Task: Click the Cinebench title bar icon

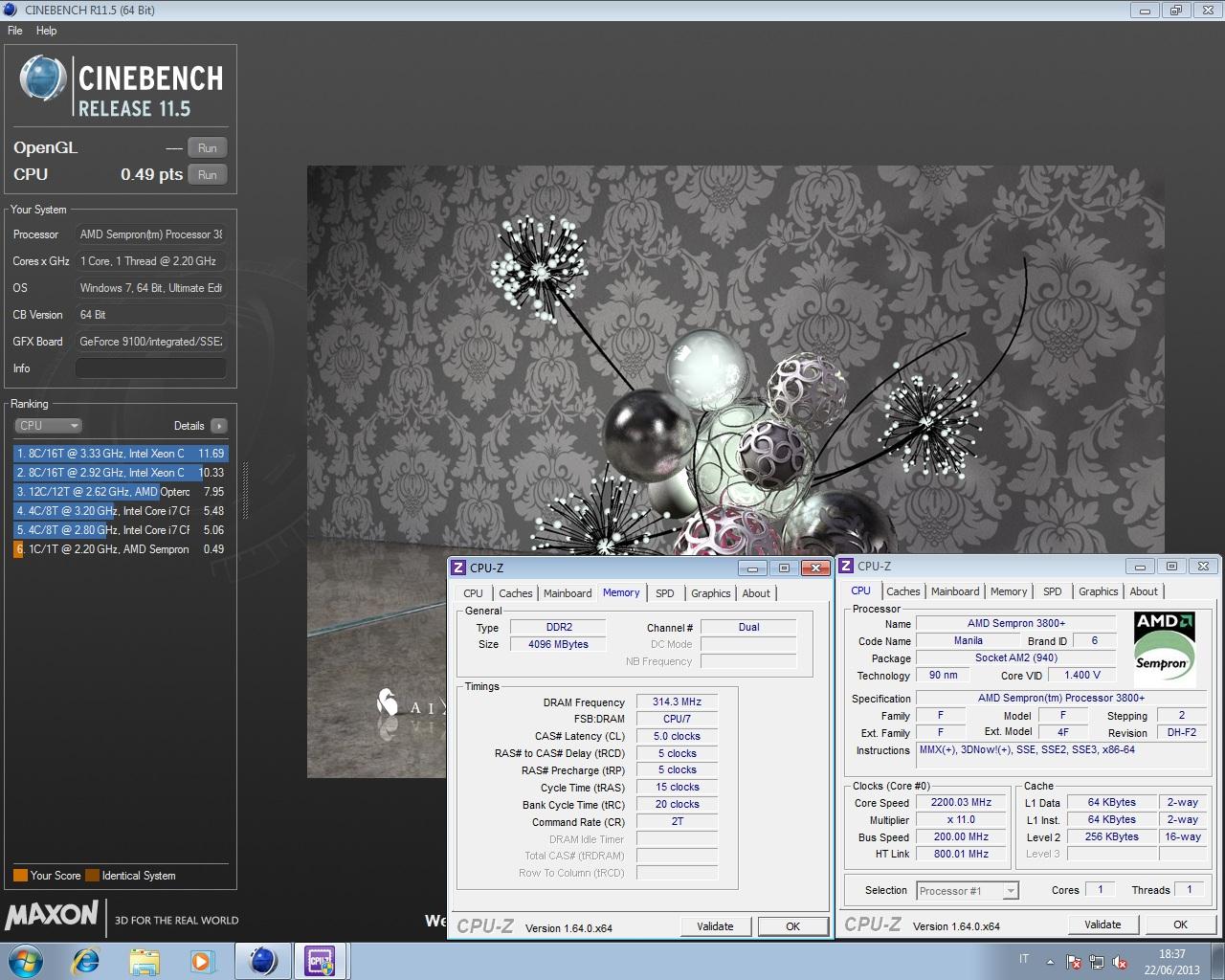Action: pyautogui.click(x=11, y=10)
